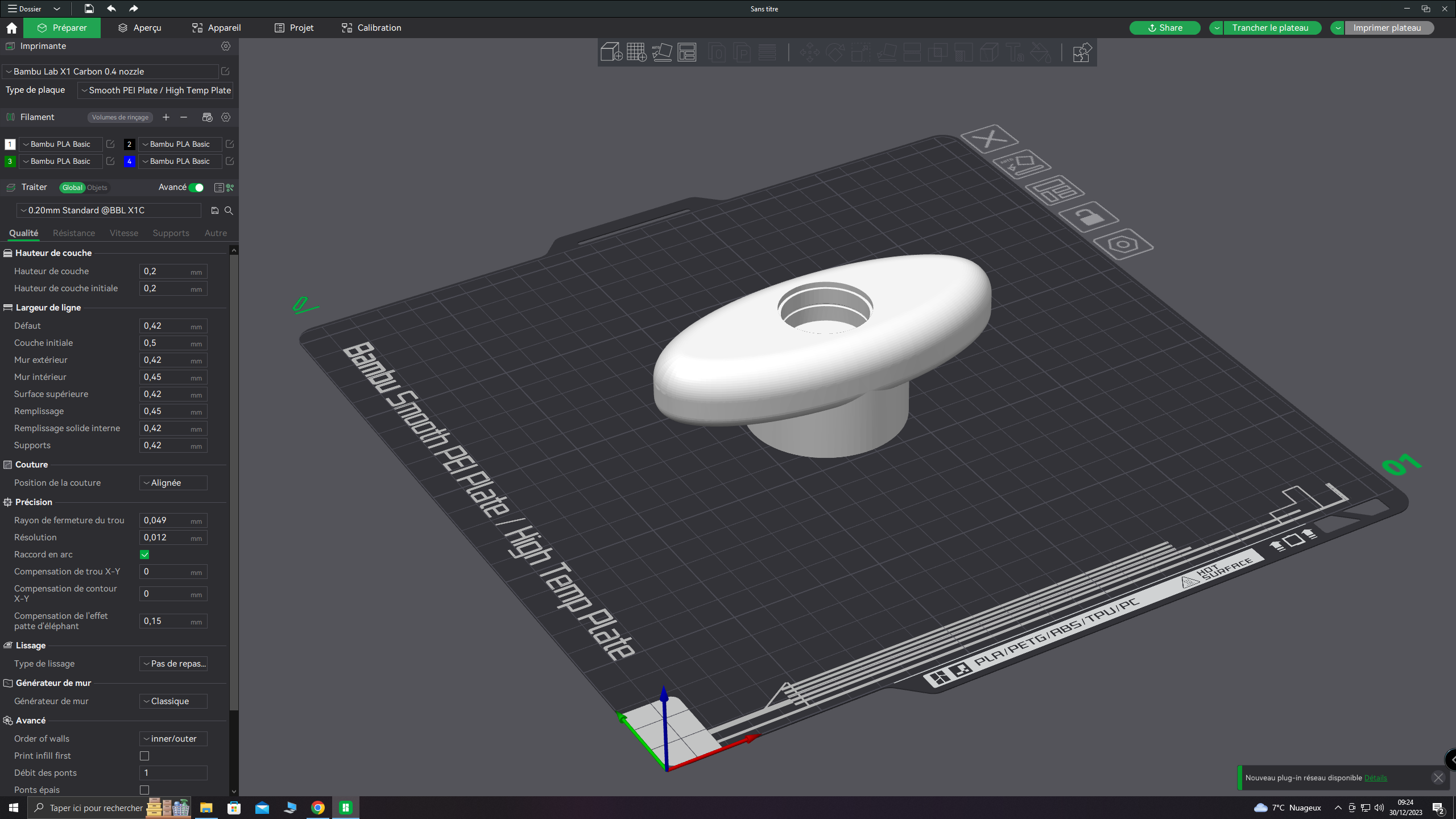Edit filament 1 preset icon
The width and height of the screenshot is (1456, 819).
(110, 144)
